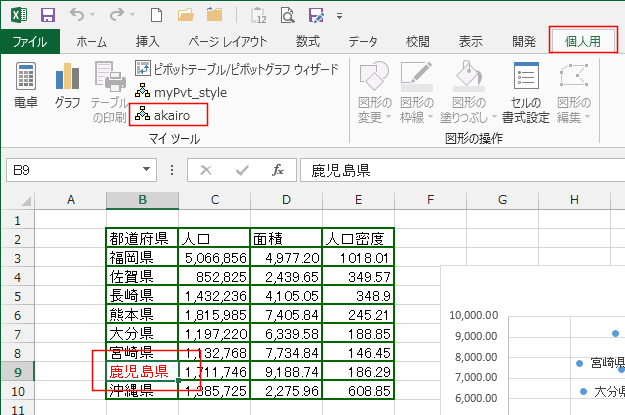Click the formula bar containing 鹿児島県
625x415 pixels.
tap(460, 170)
